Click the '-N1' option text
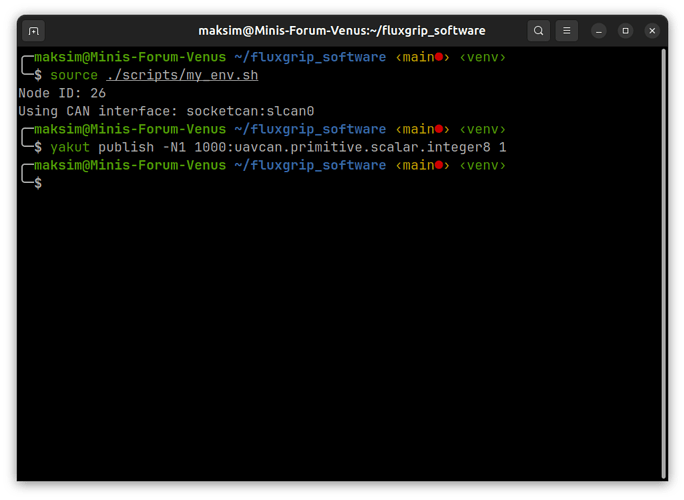Viewport: 684px width, 500px height. coord(174,147)
